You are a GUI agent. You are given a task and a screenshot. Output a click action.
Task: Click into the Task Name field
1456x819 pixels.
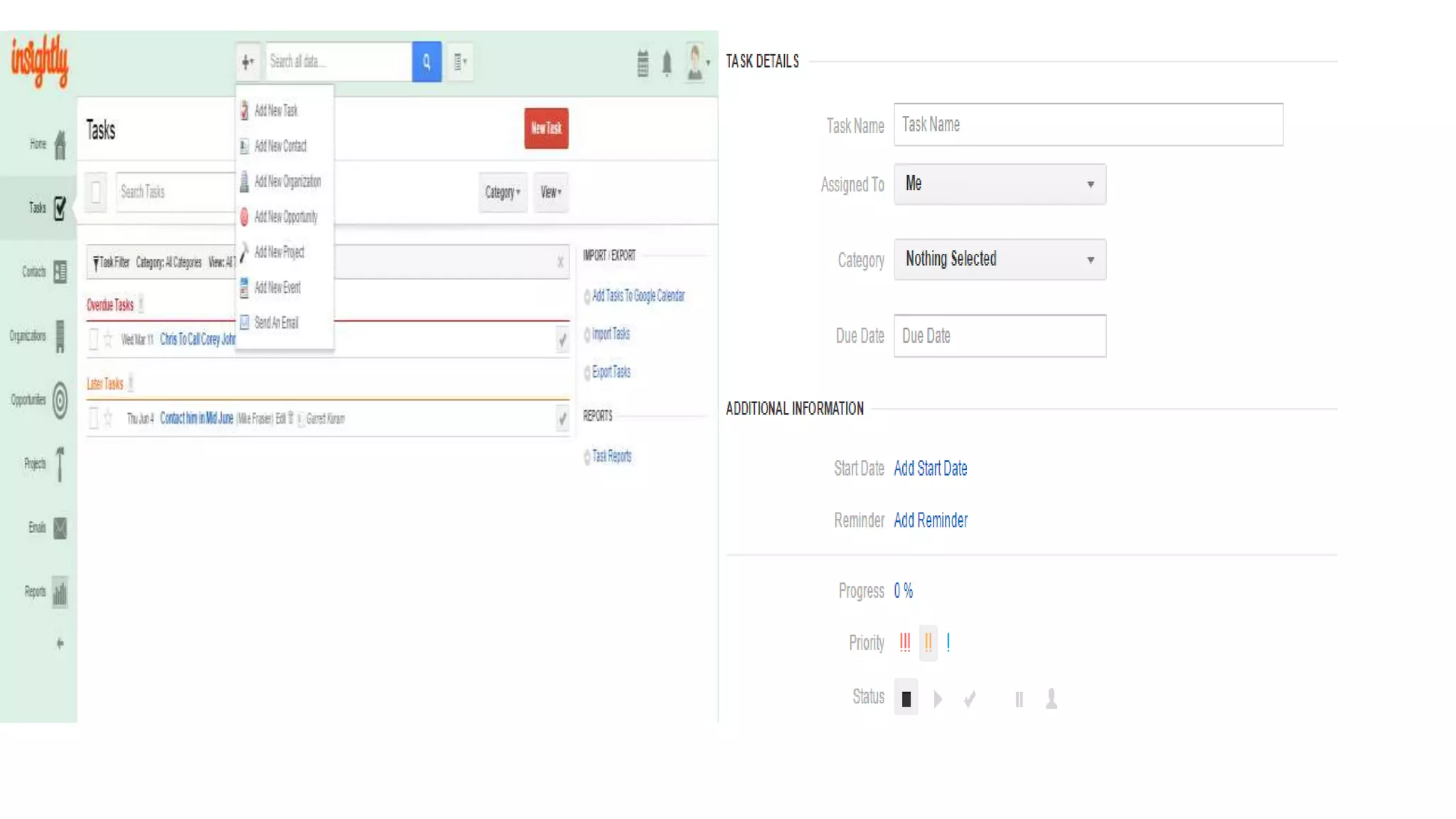[1088, 124]
